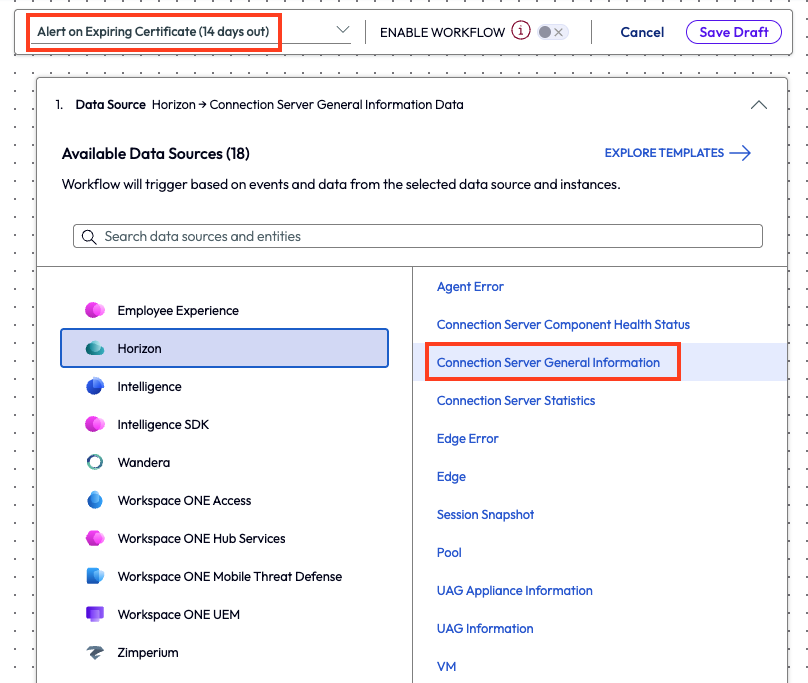Image resolution: width=808 pixels, height=683 pixels.
Task: Click Save Draft button
Action: 733,32
